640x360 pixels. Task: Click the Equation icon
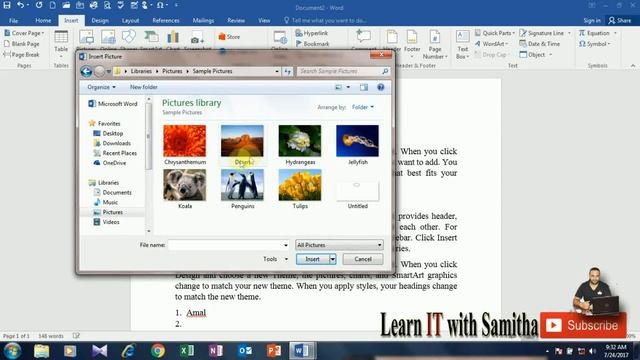tap(582, 33)
